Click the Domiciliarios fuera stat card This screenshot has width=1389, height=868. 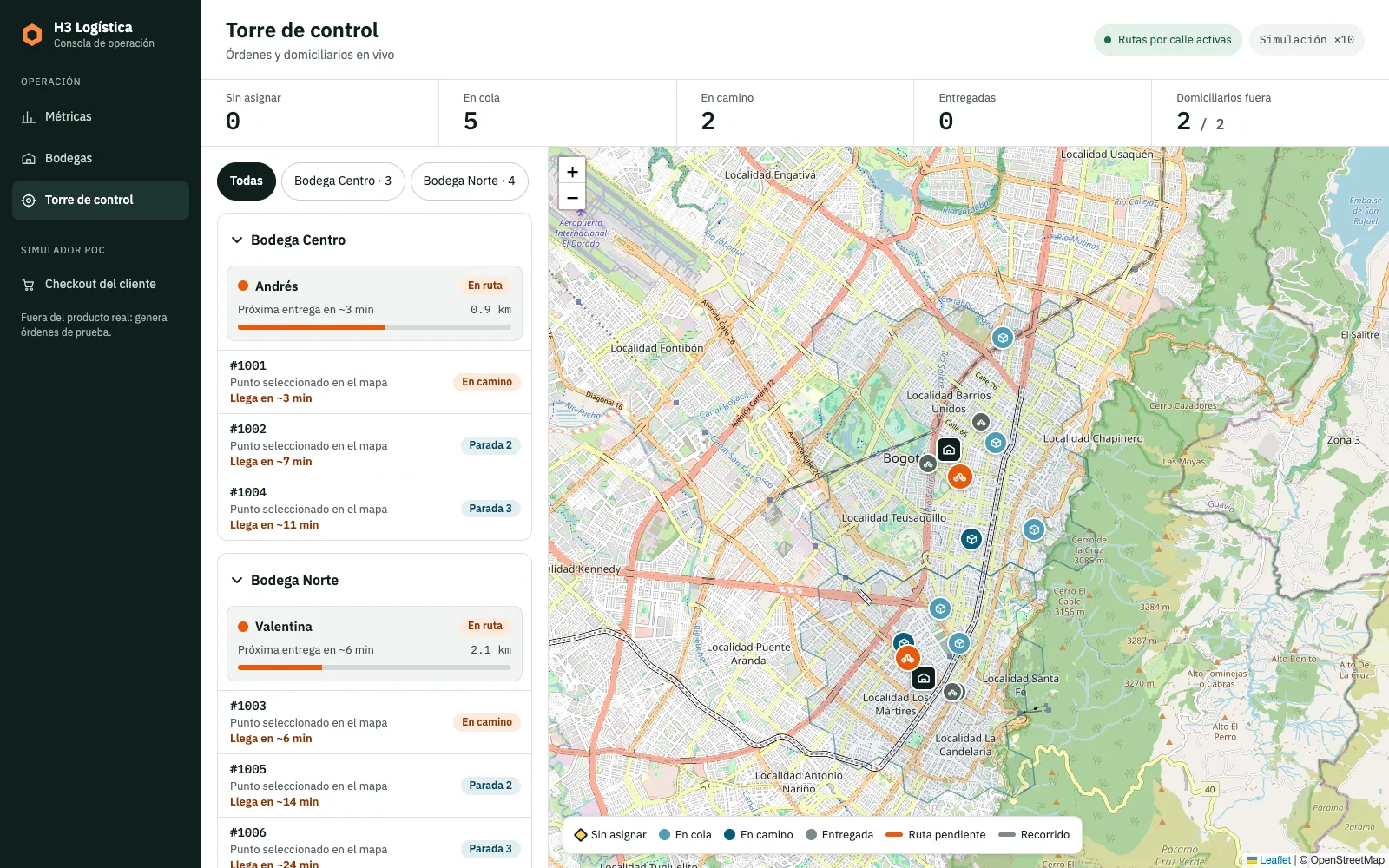point(1270,113)
